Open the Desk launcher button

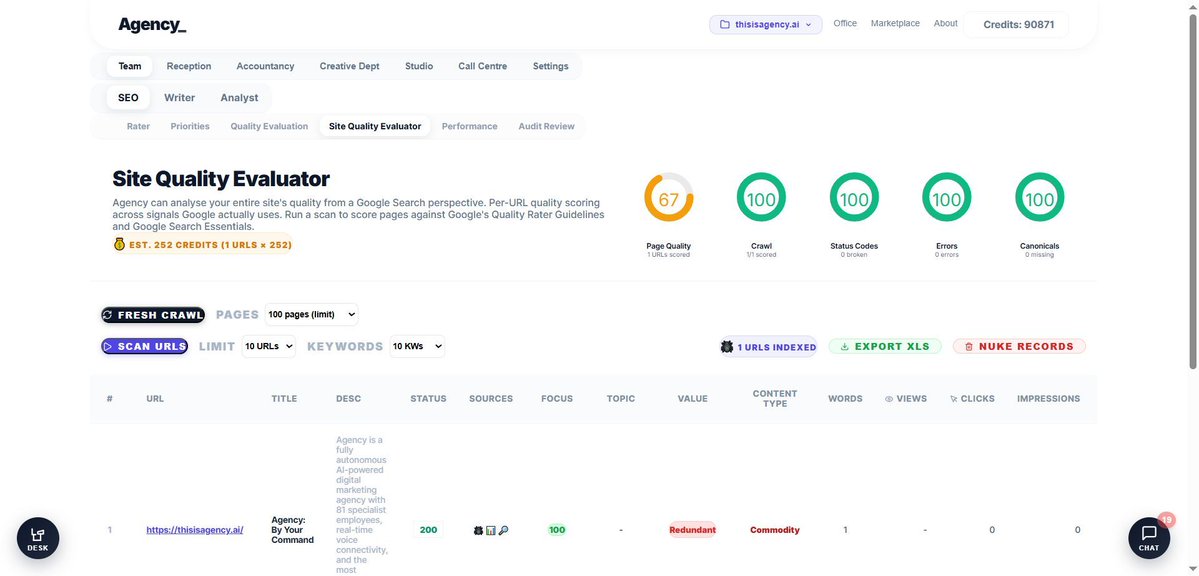pos(38,539)
